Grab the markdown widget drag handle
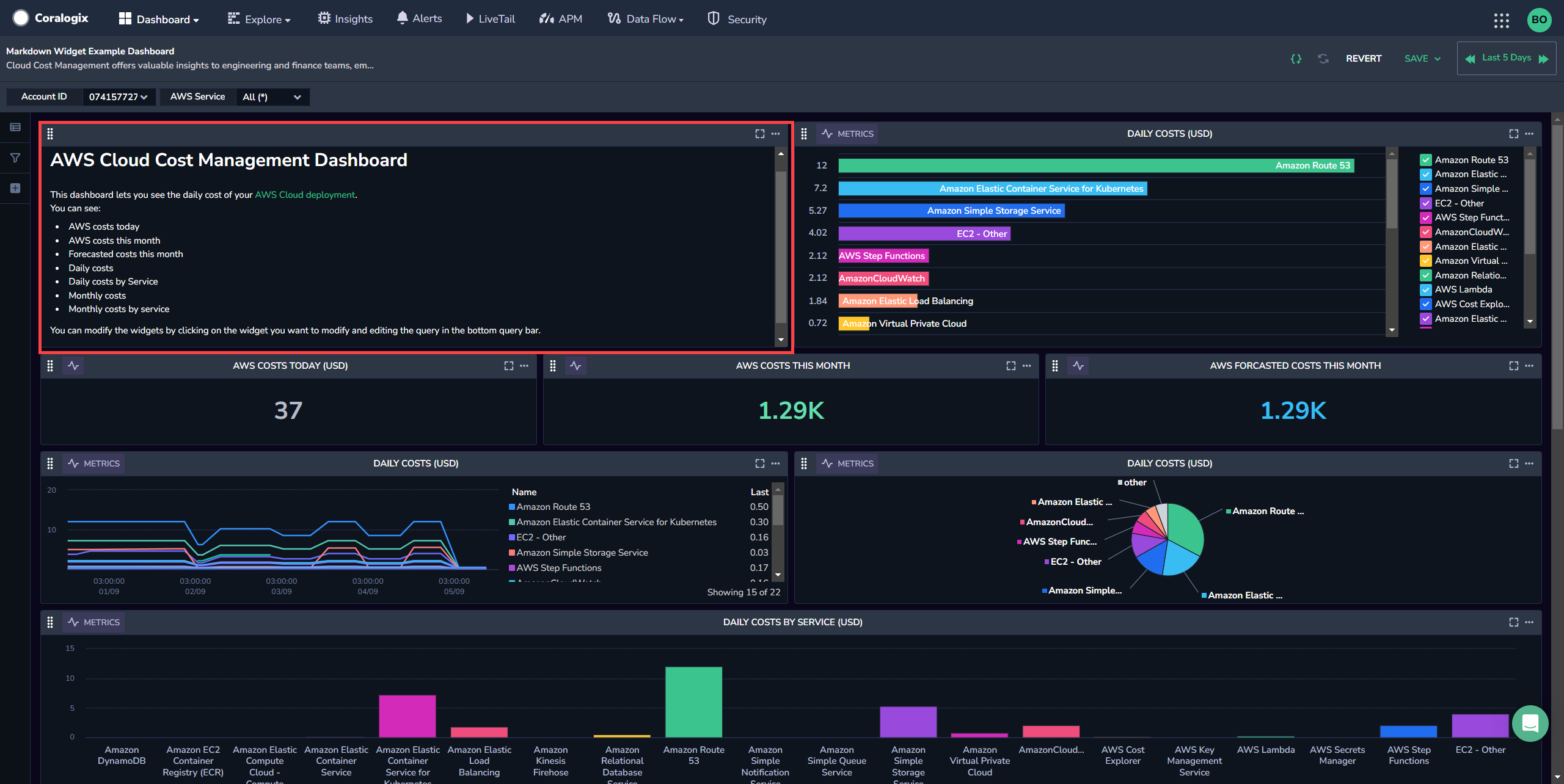This screenshot has width=1564, height=784. tap(50, 134)
